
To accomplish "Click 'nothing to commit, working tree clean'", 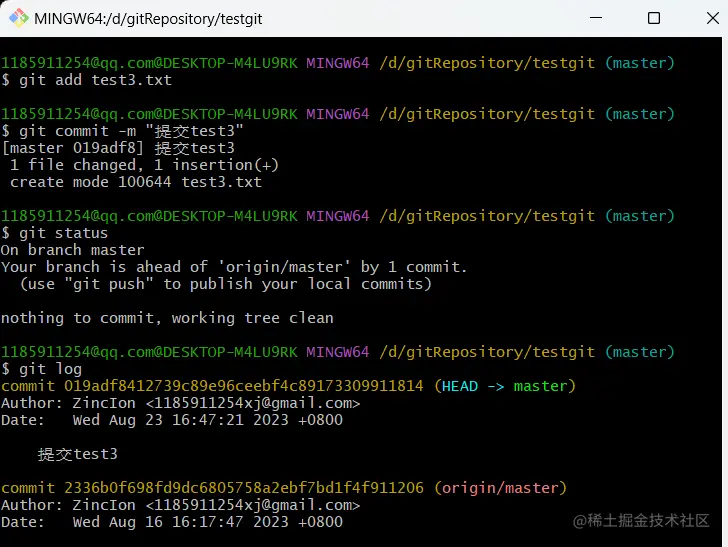I will (x=167, y=318).
